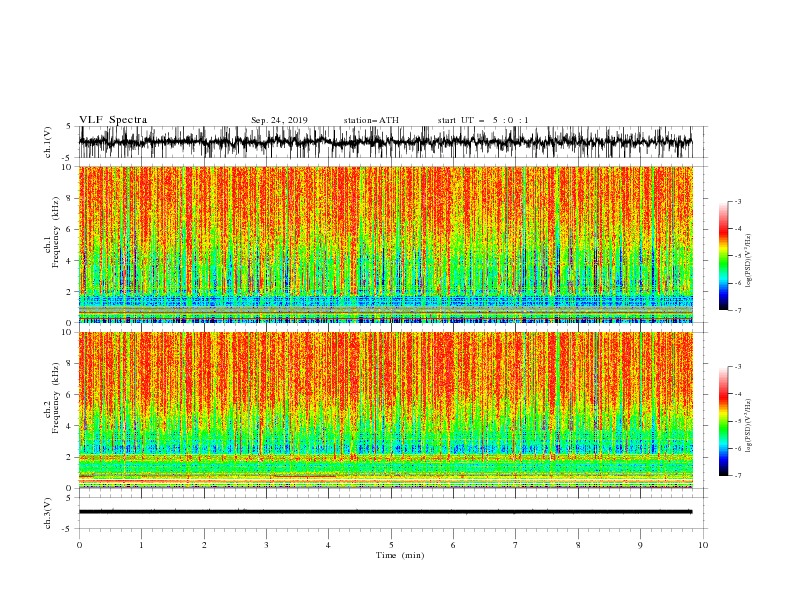The width and height of the screenshot is (792, 612).
Task: Click time axis tick label '7'
Action: (x=516, y=545)
